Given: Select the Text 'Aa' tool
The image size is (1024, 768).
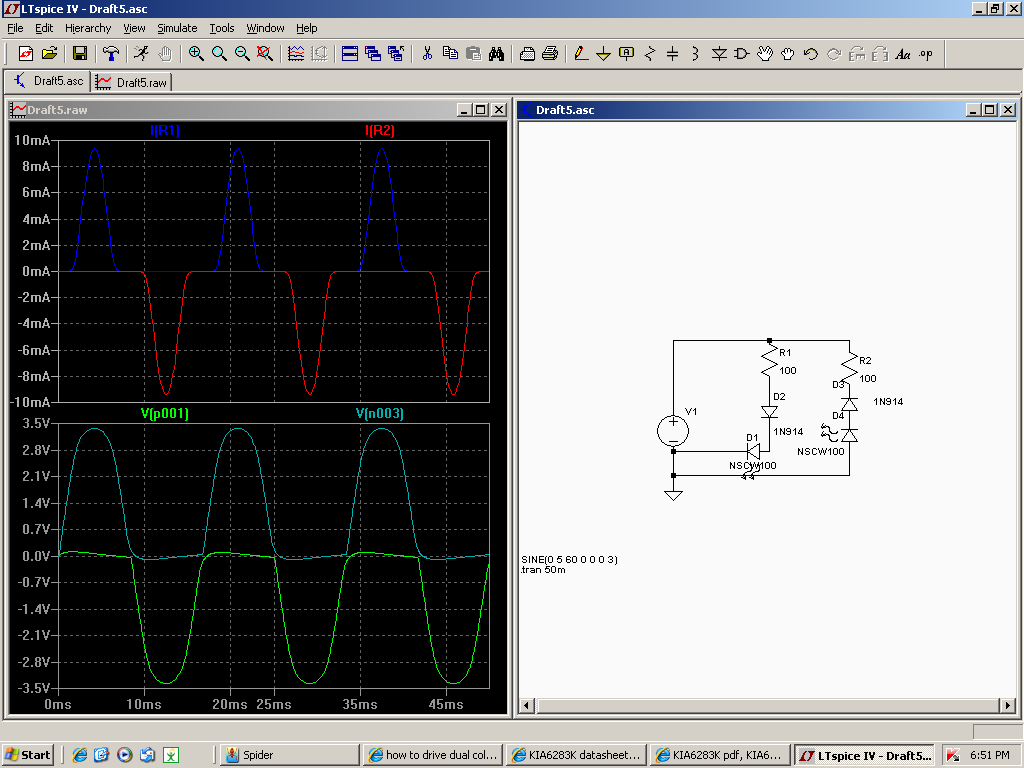Looking at the screenshot, I should [x=903, y=54].
